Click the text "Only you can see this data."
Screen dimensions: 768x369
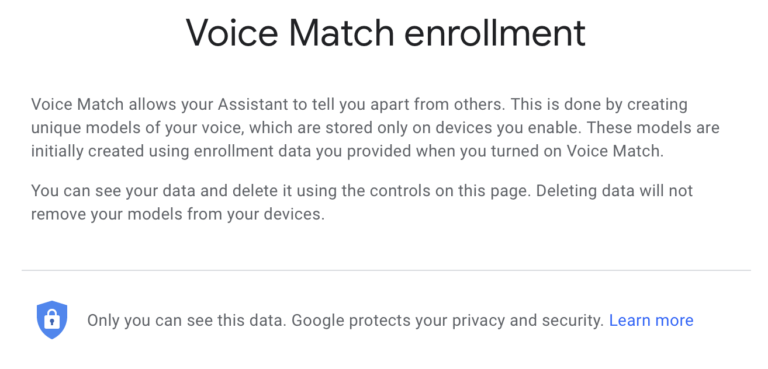click(x=187, y=321)
